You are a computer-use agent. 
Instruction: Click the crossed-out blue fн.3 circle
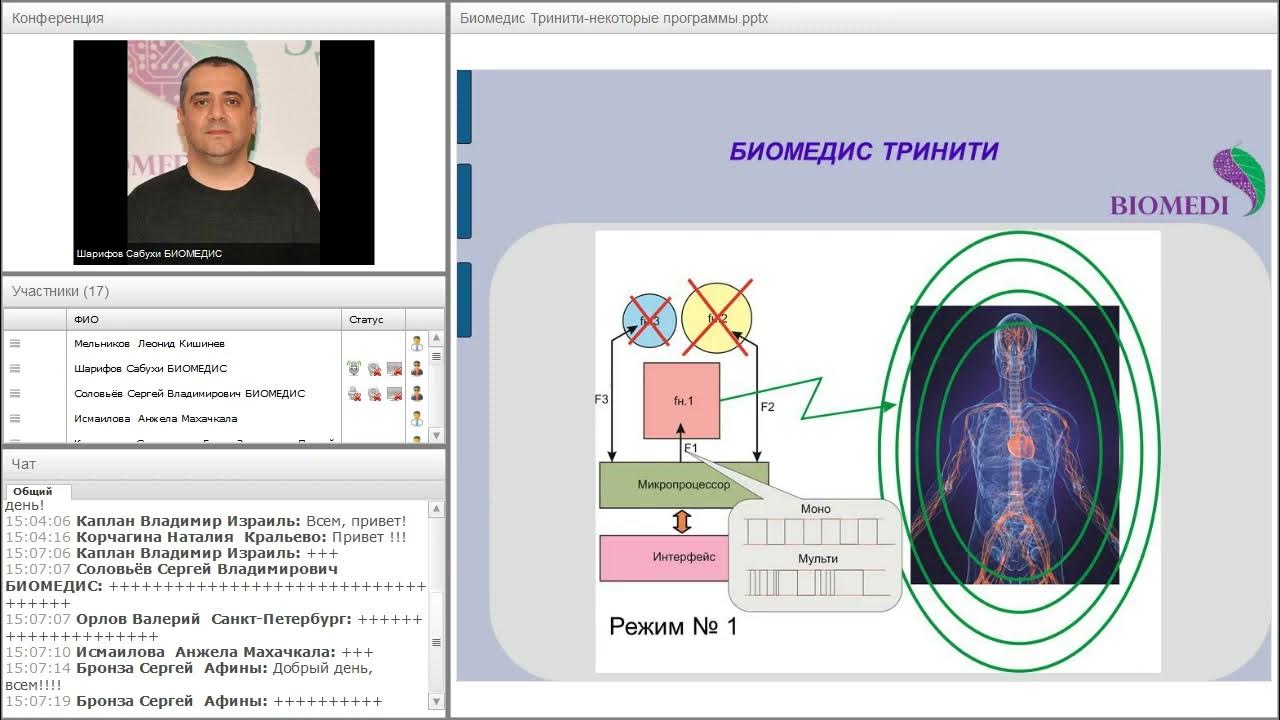click(x=650, y=320)
